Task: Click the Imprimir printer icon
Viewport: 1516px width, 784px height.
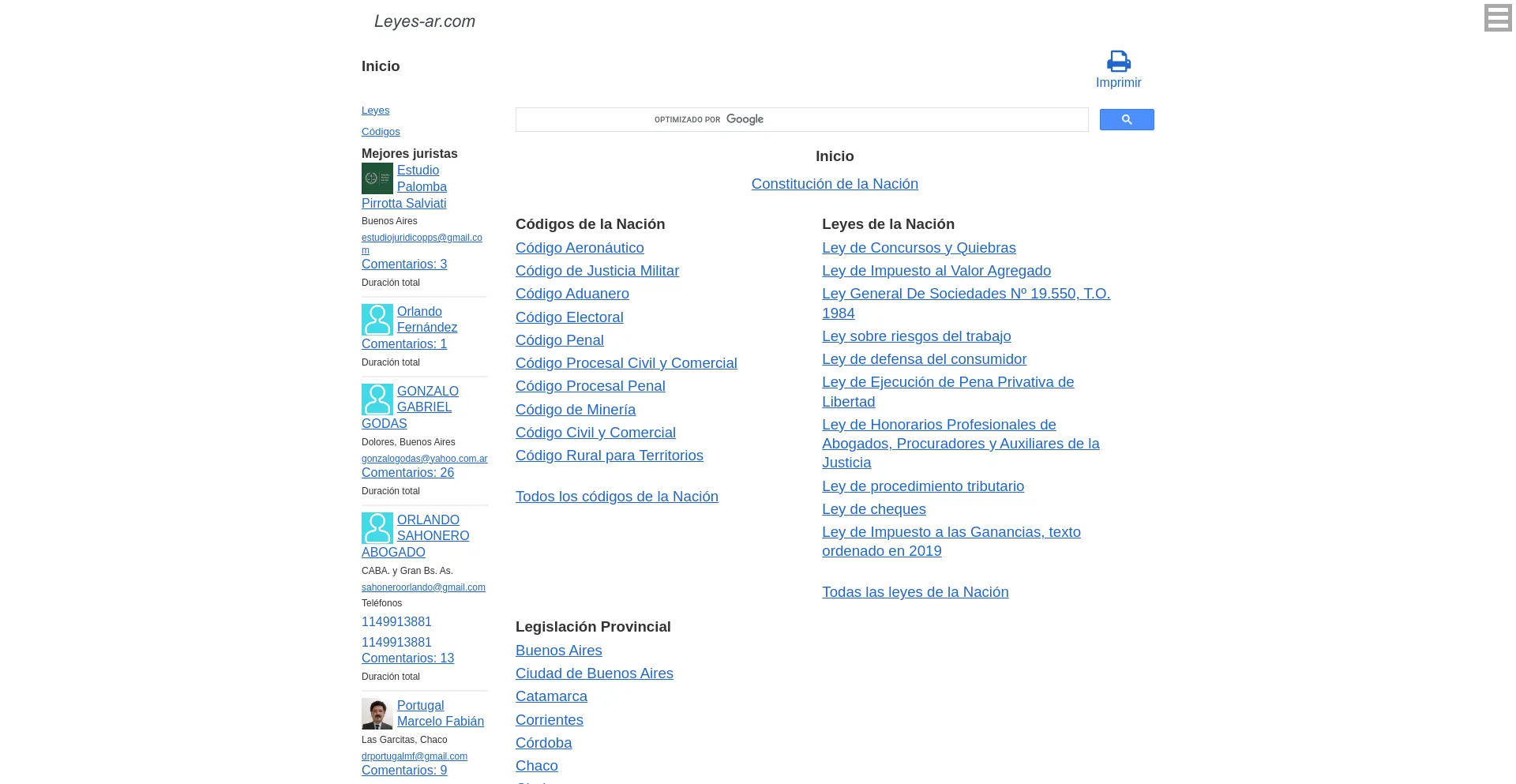Action: [x=1118, y=62]
